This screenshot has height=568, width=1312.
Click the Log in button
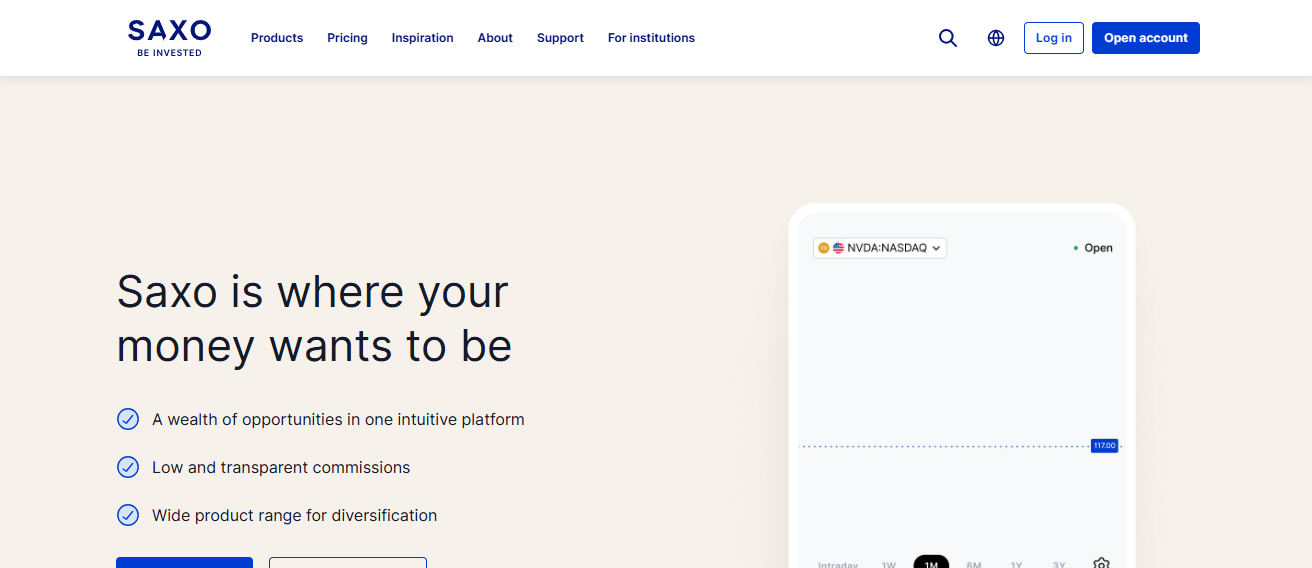tap(1053, 38)
